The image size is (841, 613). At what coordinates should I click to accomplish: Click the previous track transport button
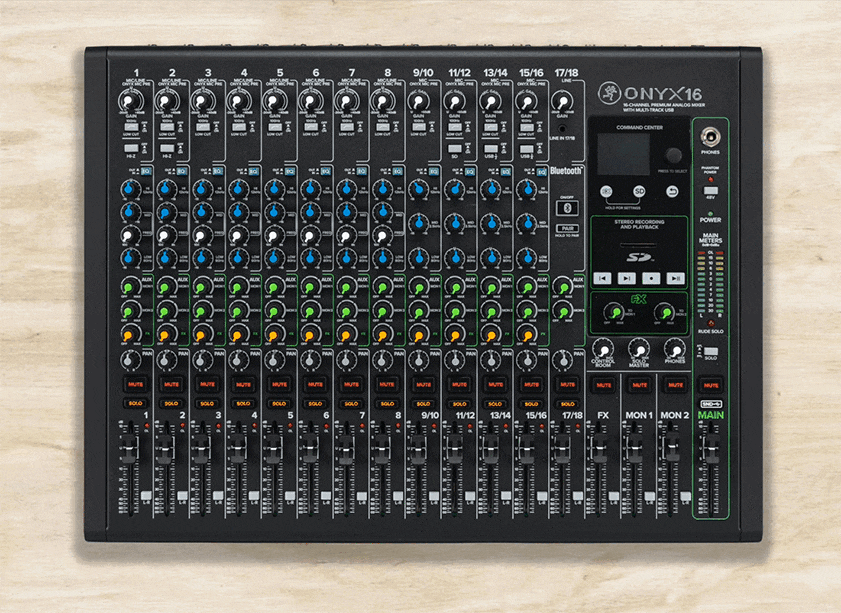[x=602, y=278]
